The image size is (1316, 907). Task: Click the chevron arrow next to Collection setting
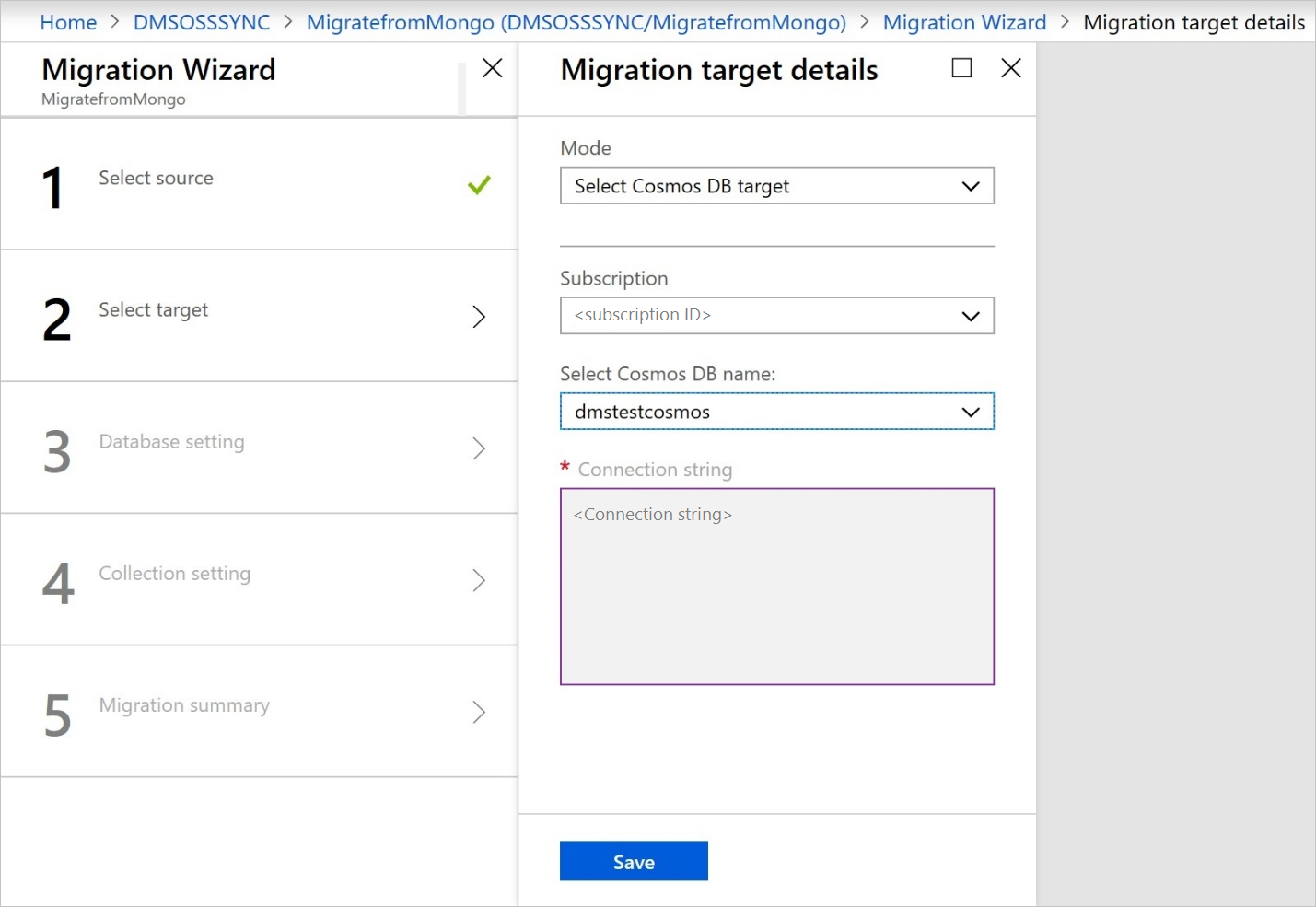[x=479, y=580]
